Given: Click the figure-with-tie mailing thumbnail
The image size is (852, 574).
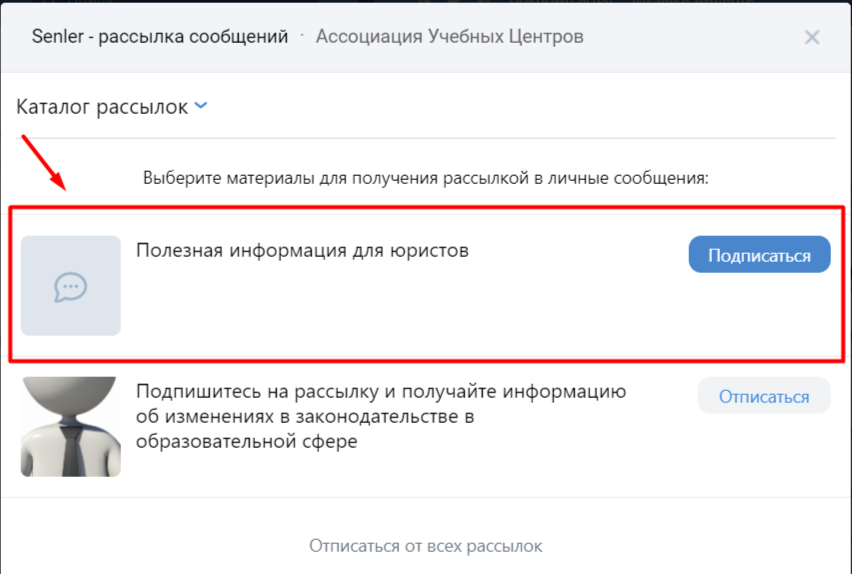Looking at the screenshot, I should pos(71,427).
